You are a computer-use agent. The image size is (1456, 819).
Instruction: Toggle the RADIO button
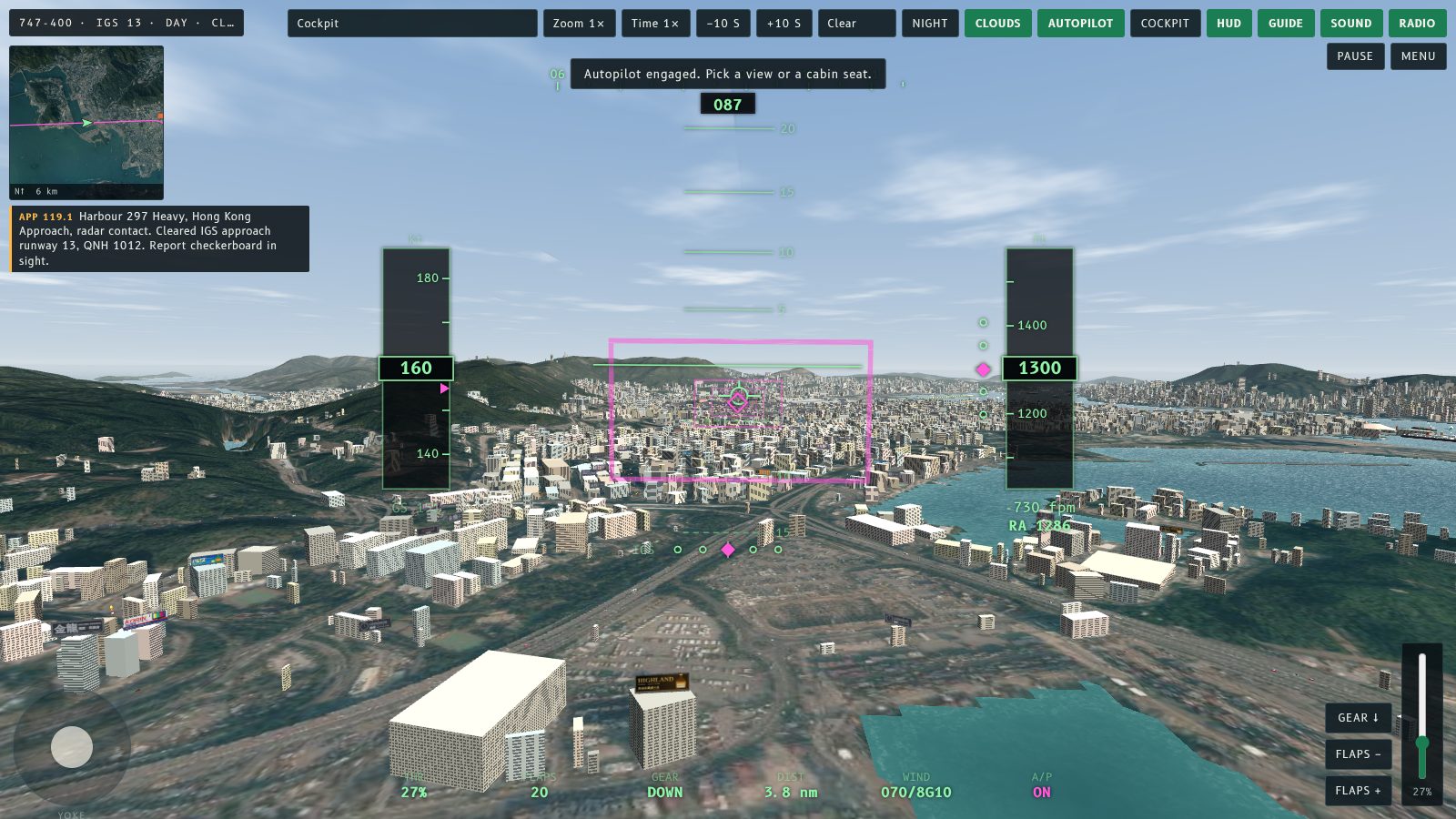pos(1417,24)
